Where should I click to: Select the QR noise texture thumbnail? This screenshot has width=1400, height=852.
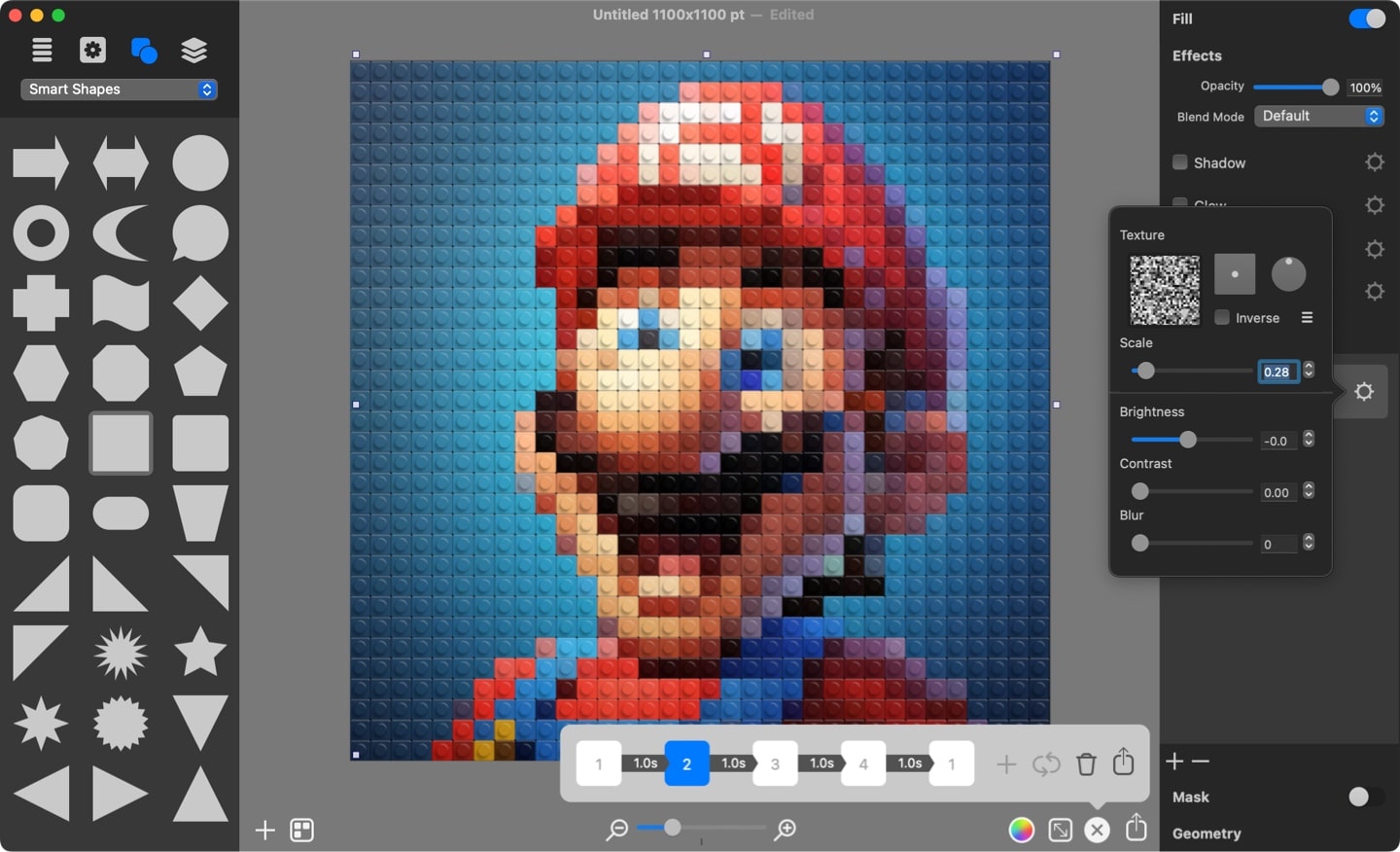[1165, 290]
